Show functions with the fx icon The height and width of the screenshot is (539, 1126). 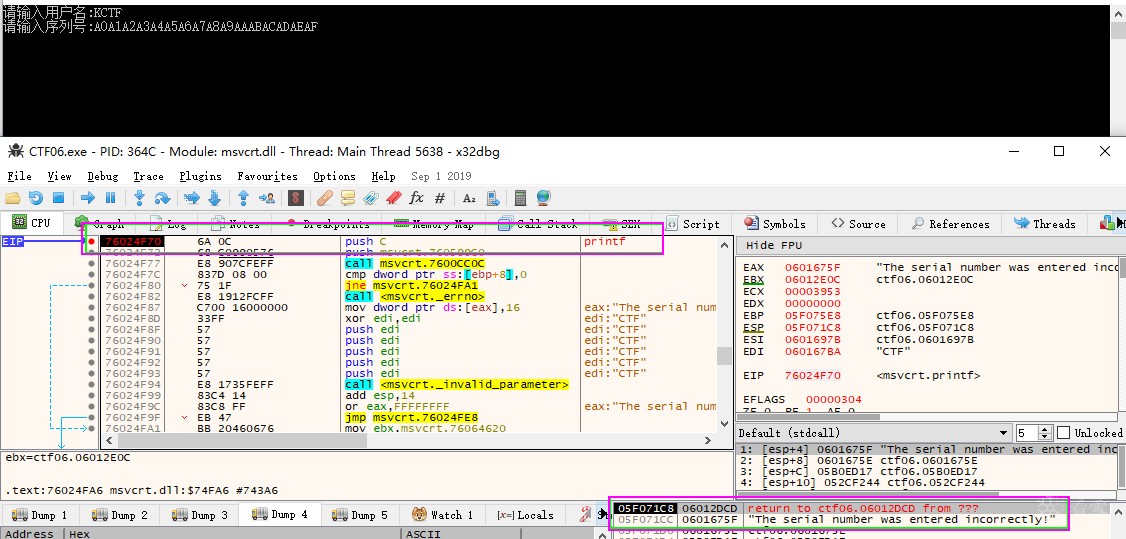(417, 198)
